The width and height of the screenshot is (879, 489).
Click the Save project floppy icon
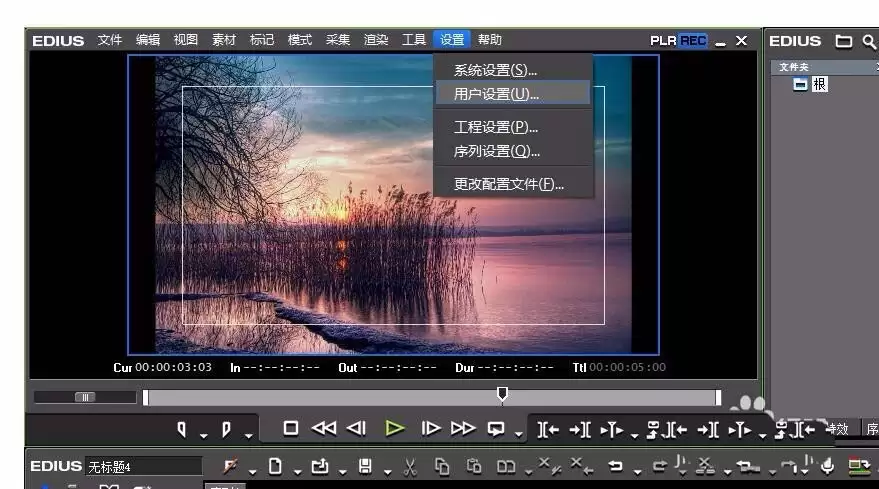pyautogui.click(x=365, y=466)
